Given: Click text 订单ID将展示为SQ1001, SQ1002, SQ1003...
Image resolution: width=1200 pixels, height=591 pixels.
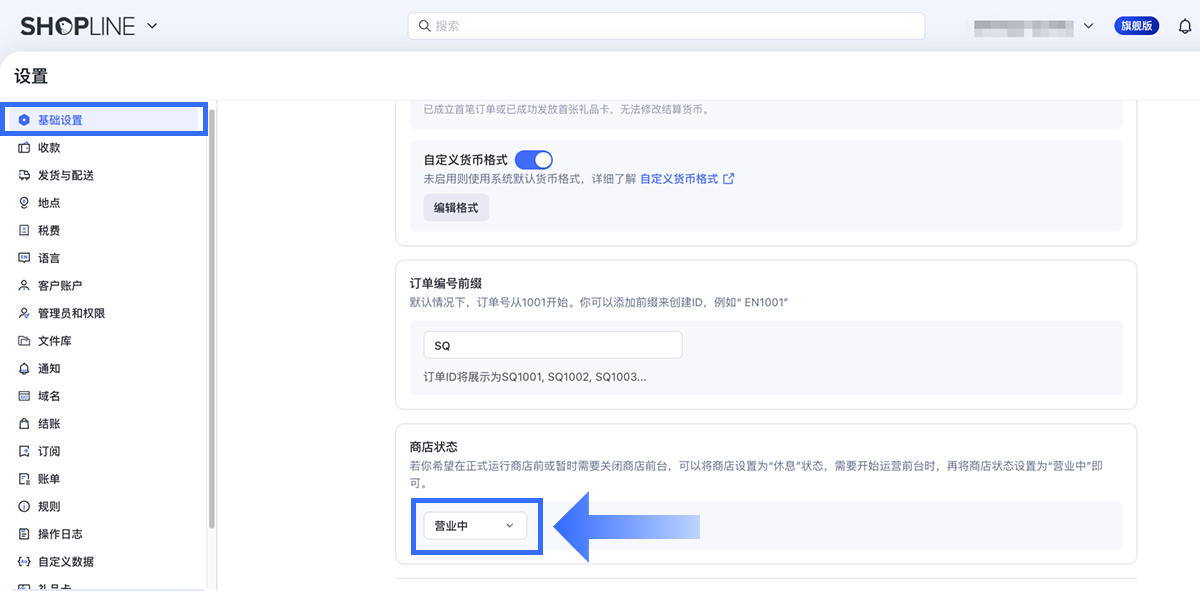Looking at the screenshot, I should point(535,377).
